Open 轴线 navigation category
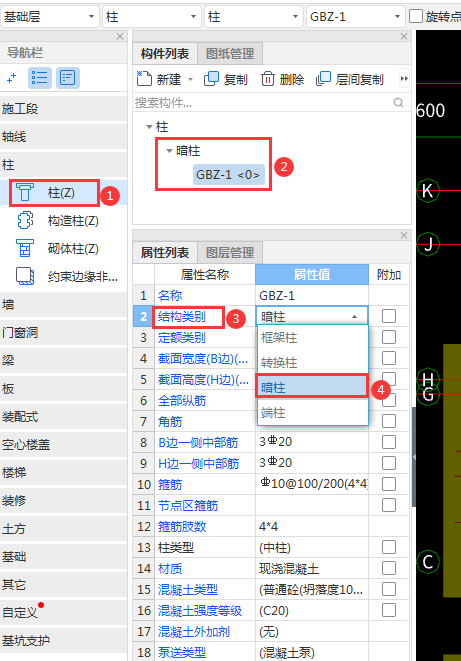 point(63,137)
